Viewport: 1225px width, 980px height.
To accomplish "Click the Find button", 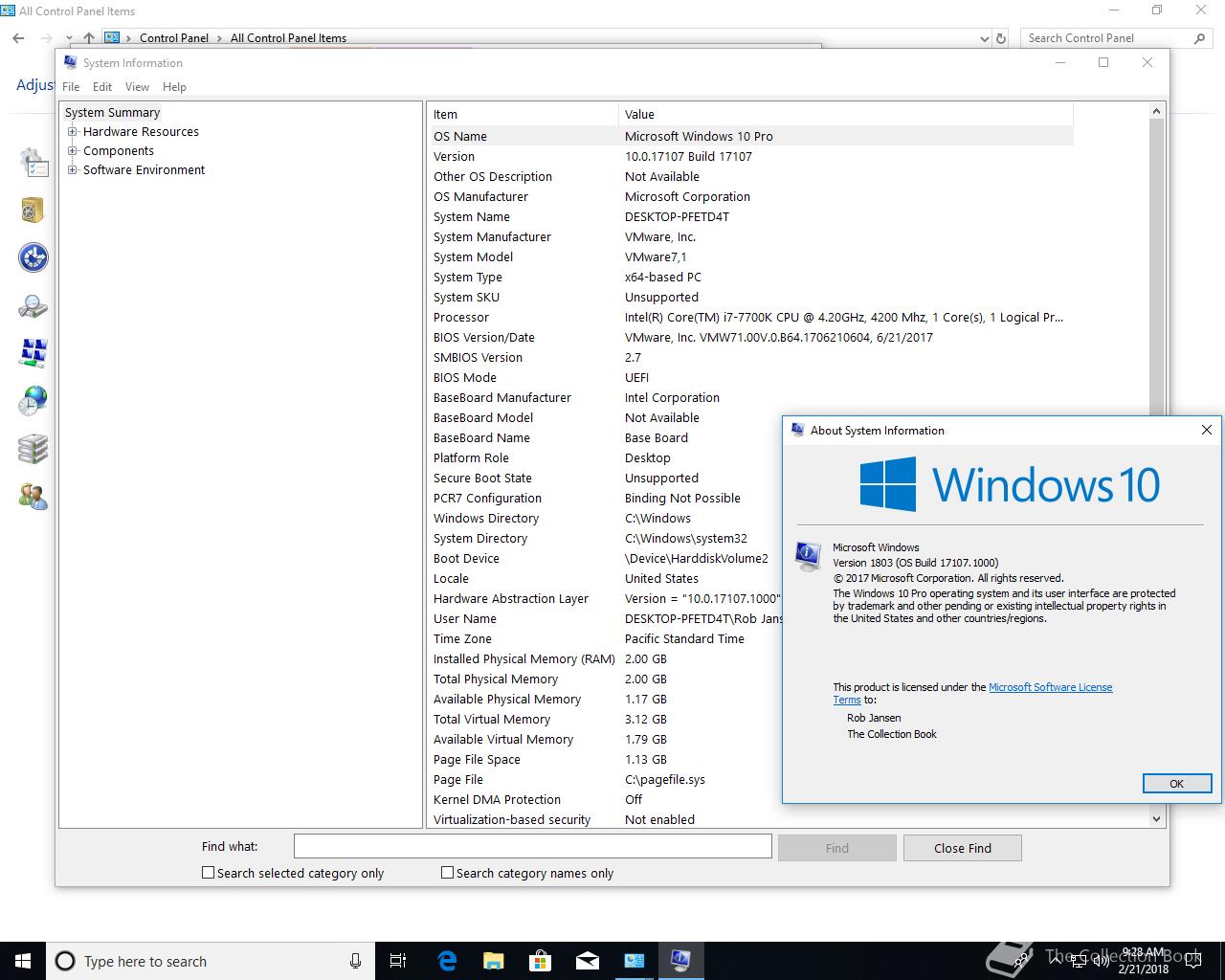I will tap(837, 848).
